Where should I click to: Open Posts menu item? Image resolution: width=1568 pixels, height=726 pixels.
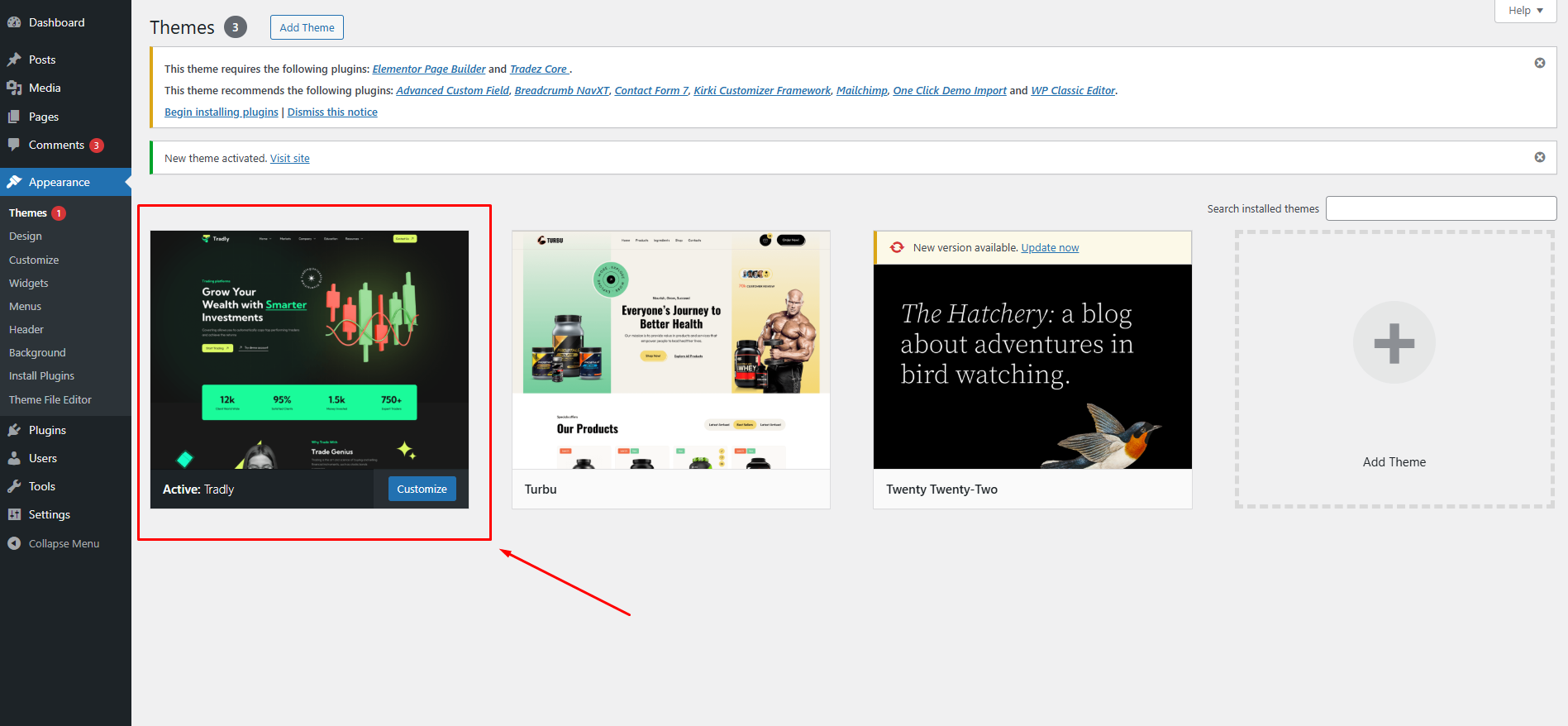click(65, 60)
